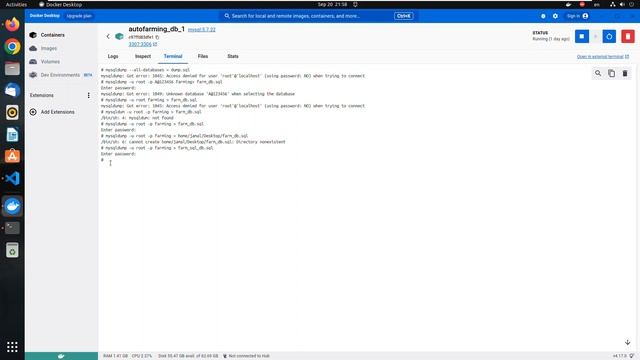The image size is (640, 360).
Task: Delete the container using the red button
Action: coord(628,36)
